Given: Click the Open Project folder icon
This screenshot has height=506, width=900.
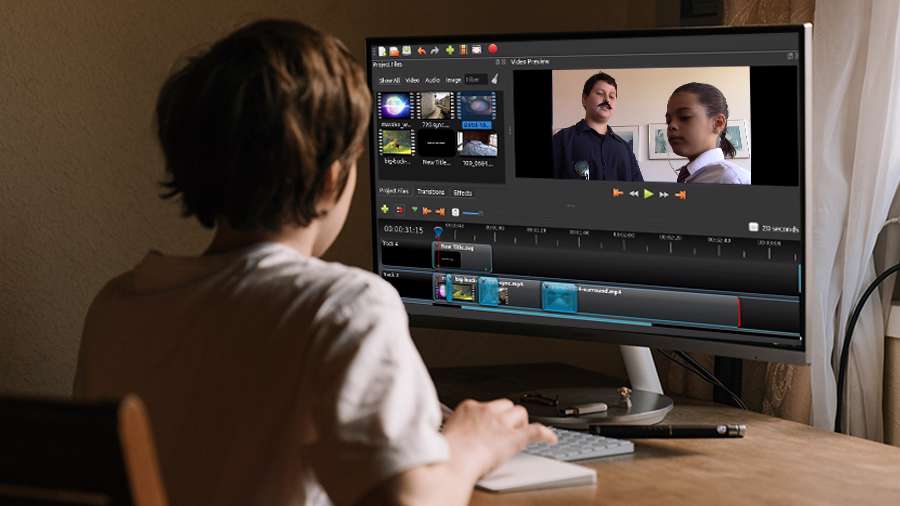Looking at the screenshot, I should pyautogui.click(x=394, y=52).
